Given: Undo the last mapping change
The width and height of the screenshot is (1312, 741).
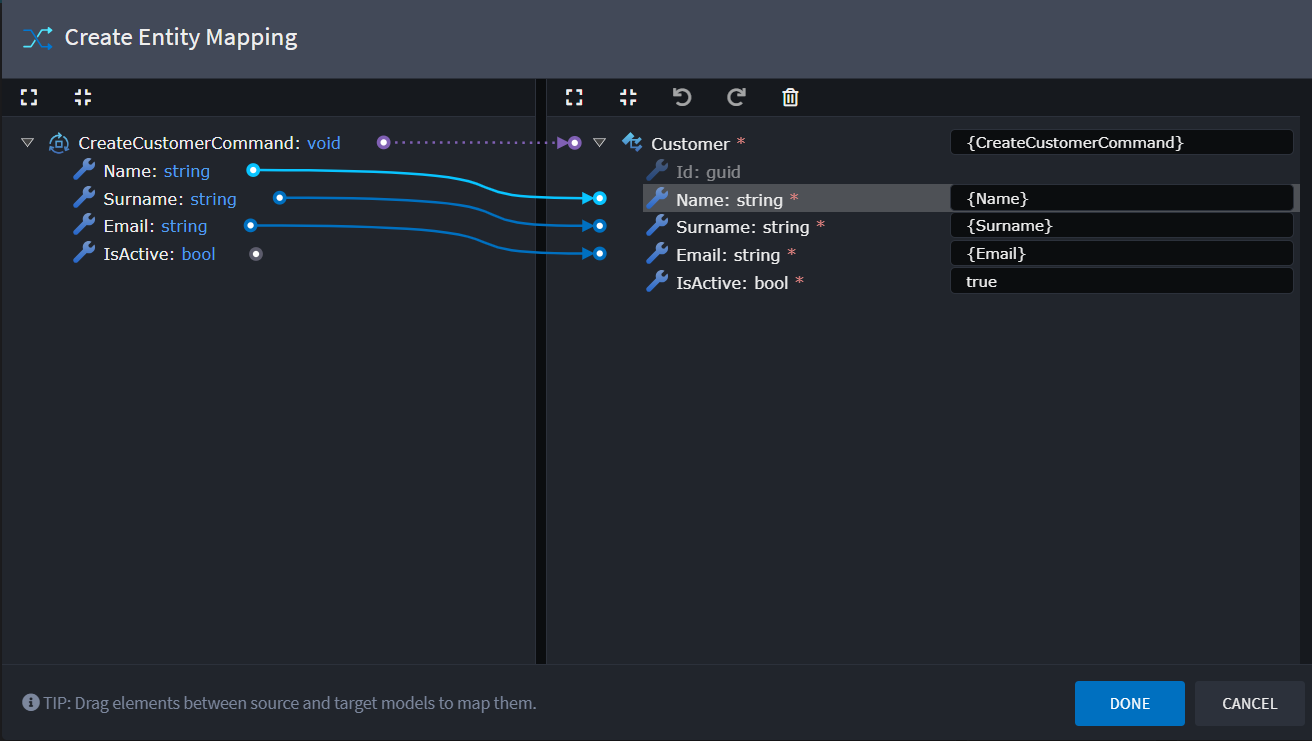Looking at the screenshot, I should 682,97.
